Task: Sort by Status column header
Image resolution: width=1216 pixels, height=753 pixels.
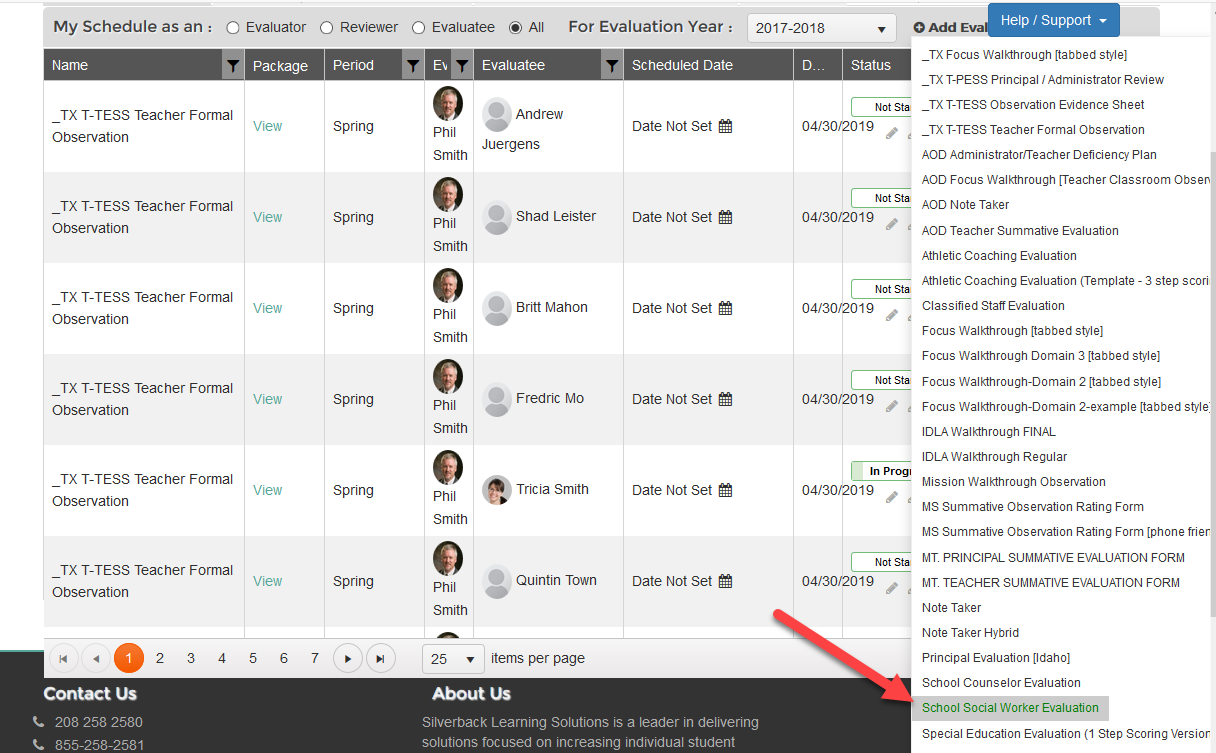Action: click(871, 66)
